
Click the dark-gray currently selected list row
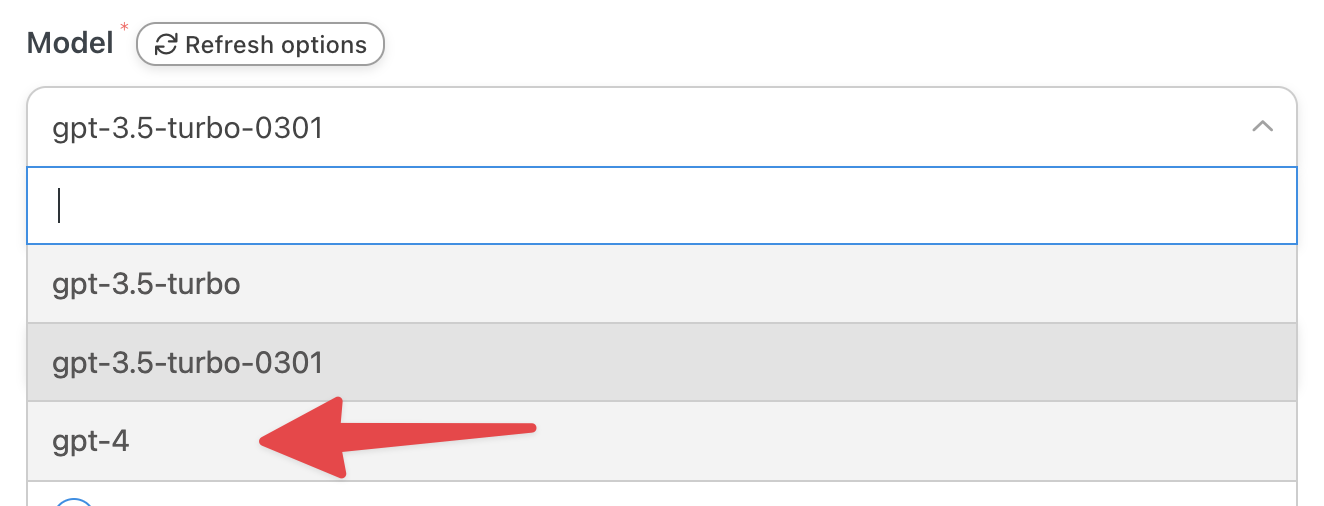[662, 362]
